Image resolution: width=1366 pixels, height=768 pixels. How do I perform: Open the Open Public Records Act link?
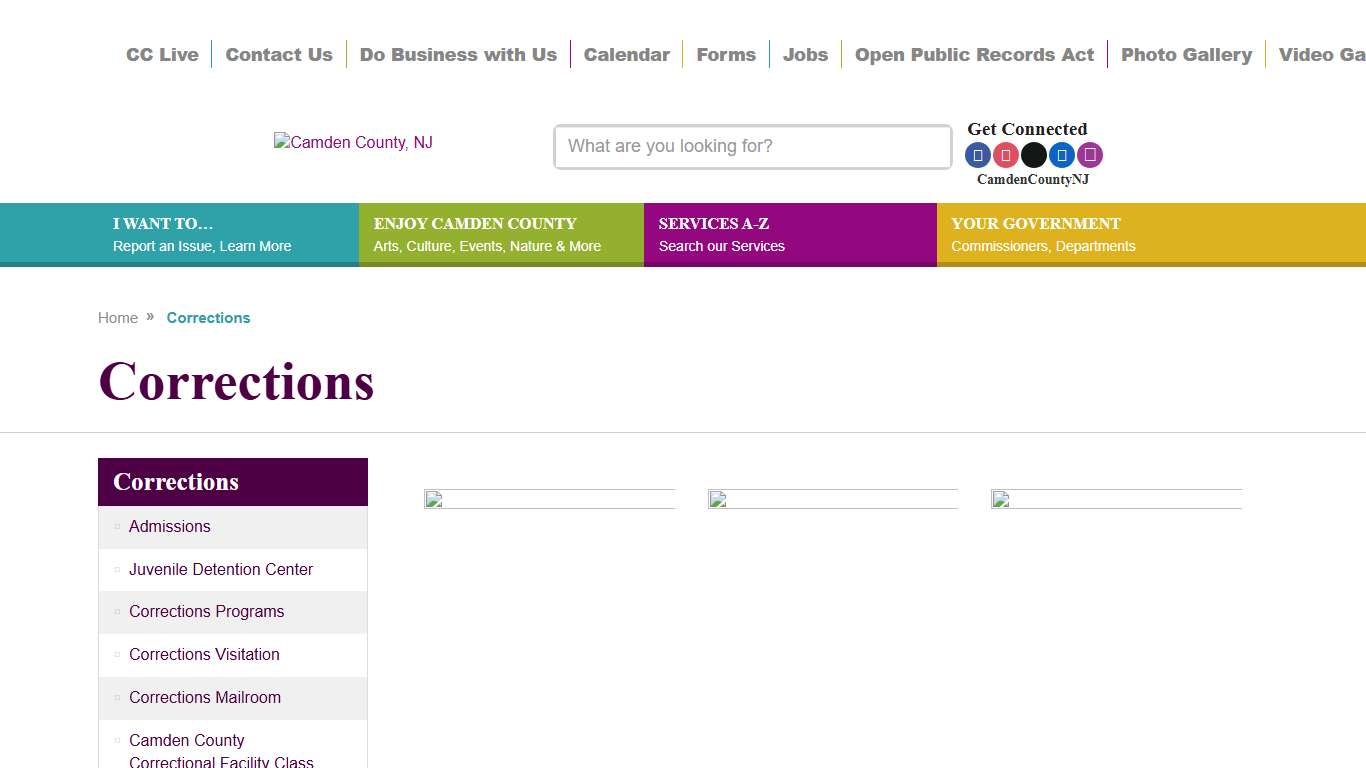point(974,55)
